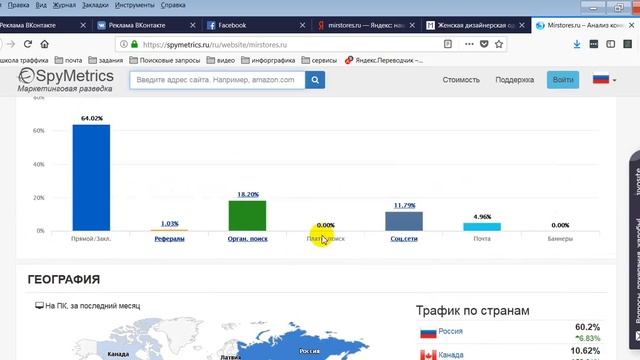Click Россия on the world map
The image size is (640, 360).
click(x=309, y=351)
